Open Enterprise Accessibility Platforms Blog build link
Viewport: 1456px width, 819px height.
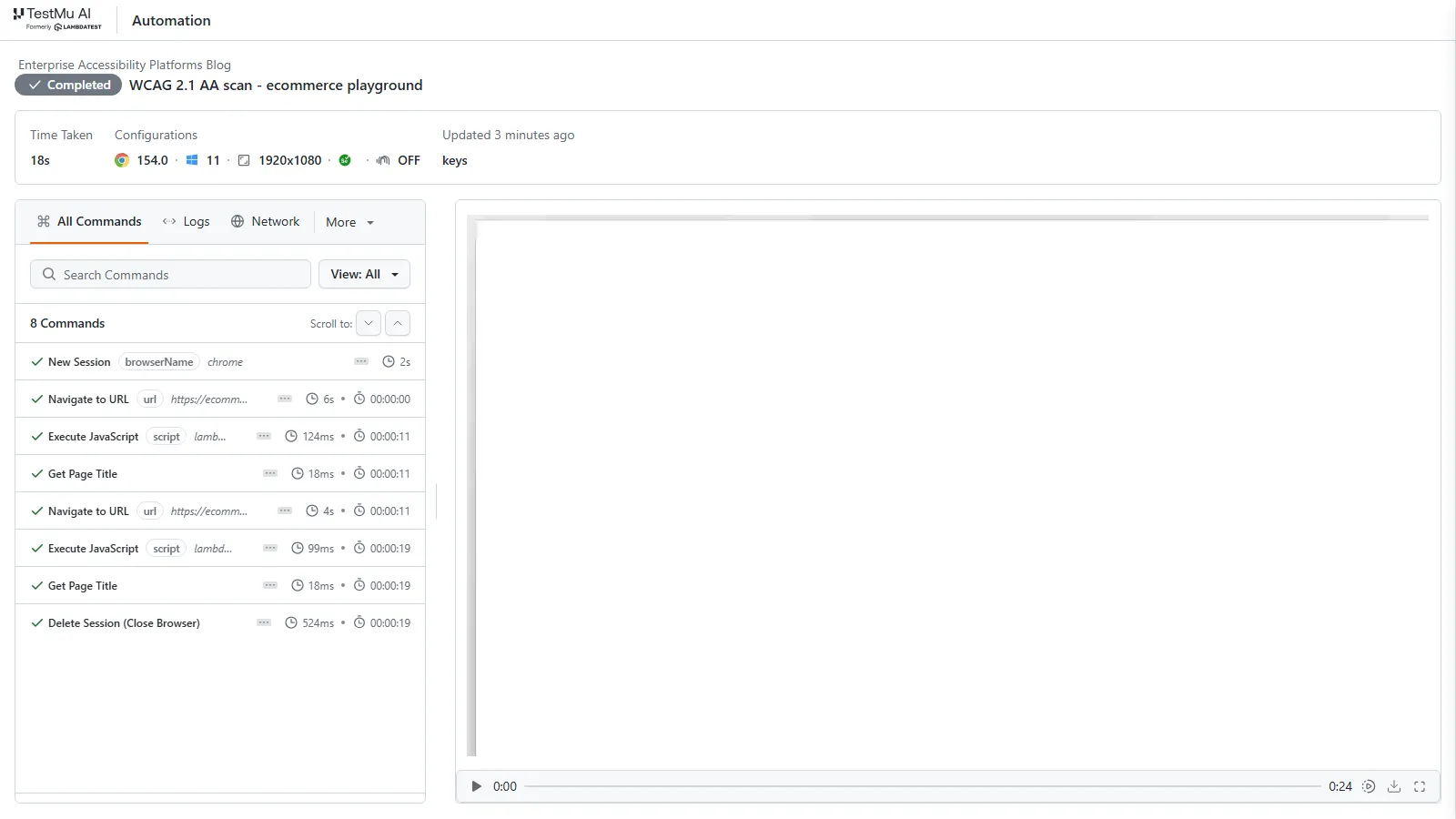125,65
